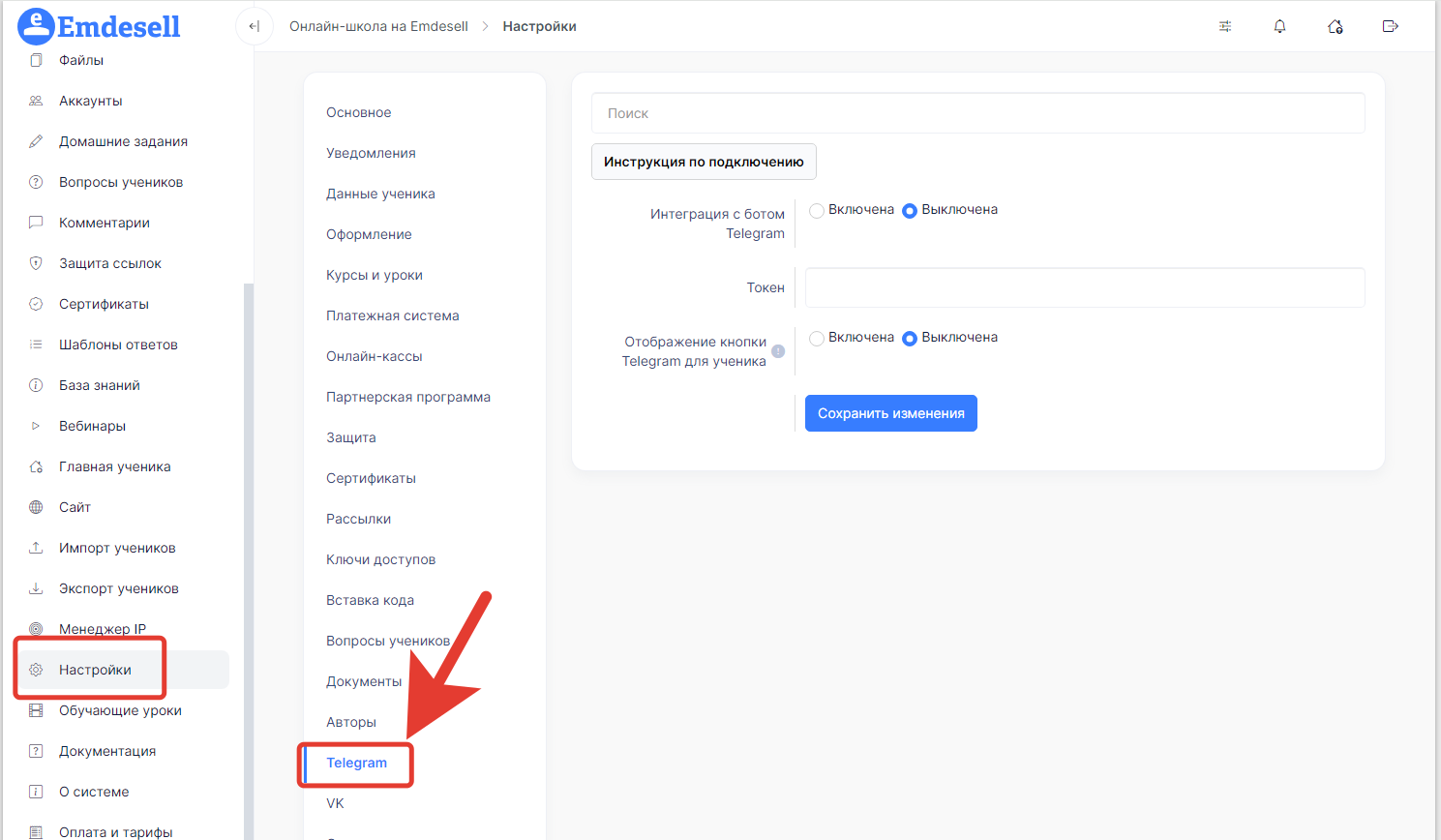1441x840 pixels.
Task: Open the Курсы и уроки settings tab
Action: [x=375, y=275]
